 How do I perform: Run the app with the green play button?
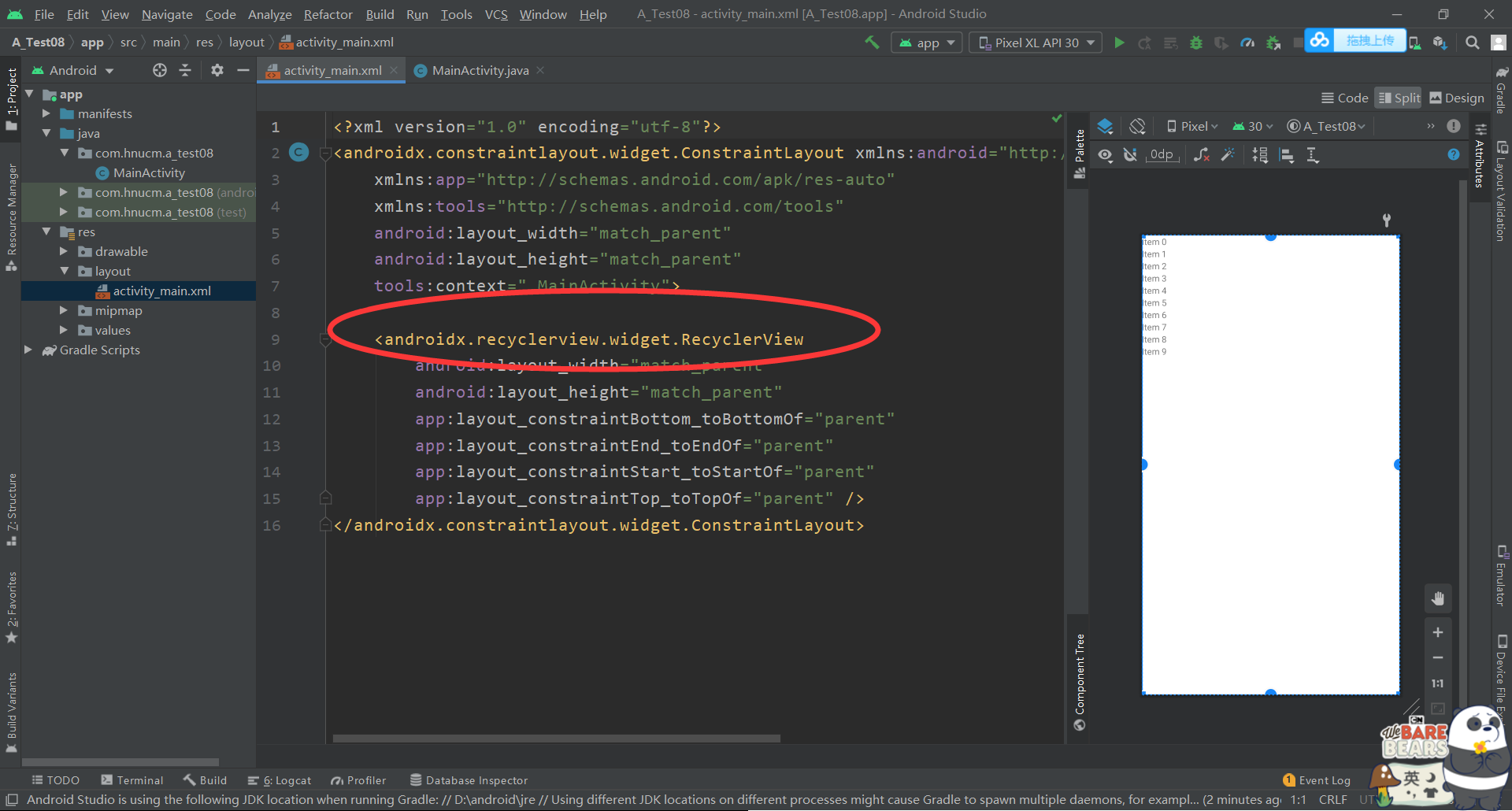(x=1119, y=43)
